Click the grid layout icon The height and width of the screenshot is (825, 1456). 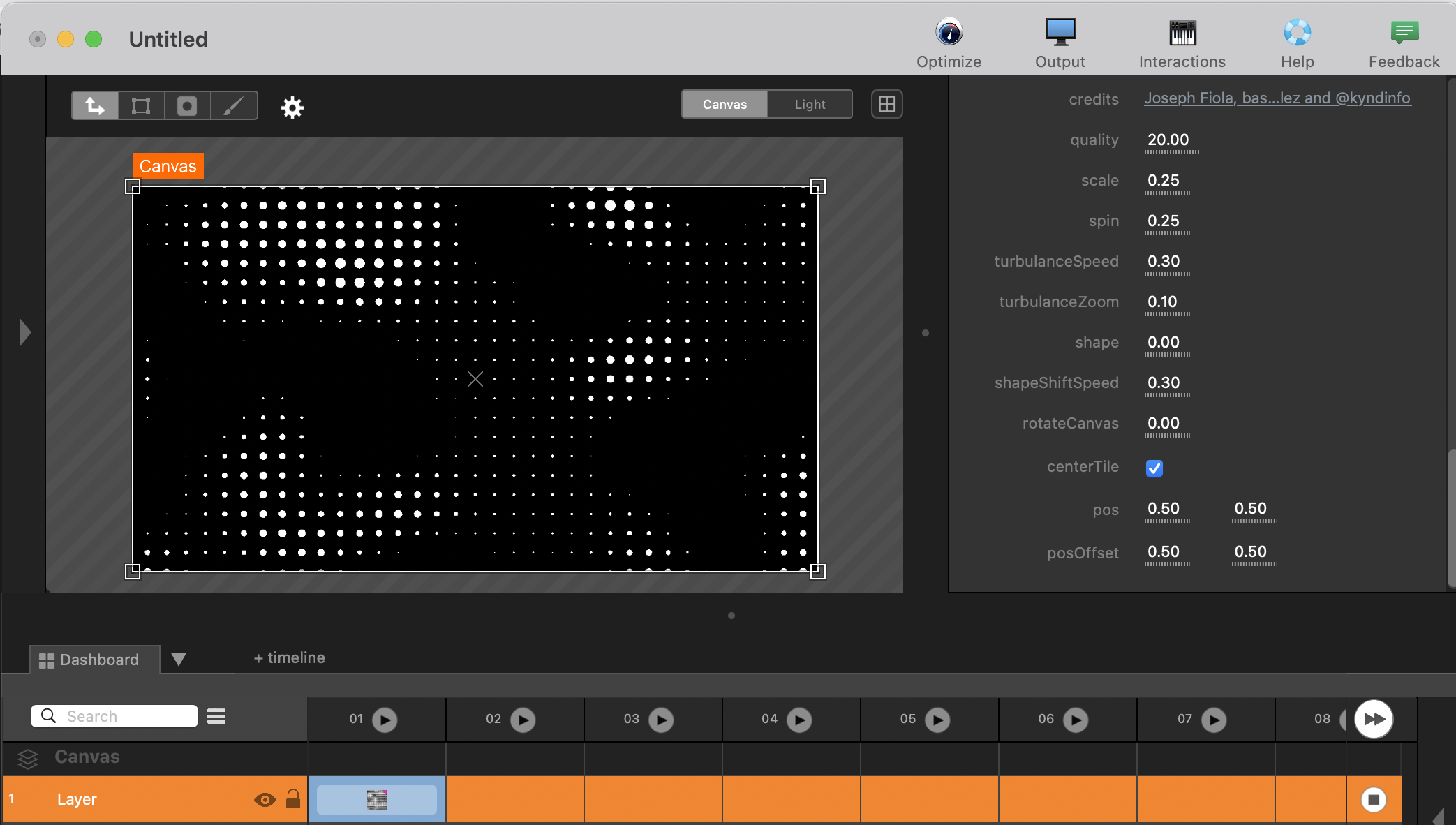(x=886, y=105)
